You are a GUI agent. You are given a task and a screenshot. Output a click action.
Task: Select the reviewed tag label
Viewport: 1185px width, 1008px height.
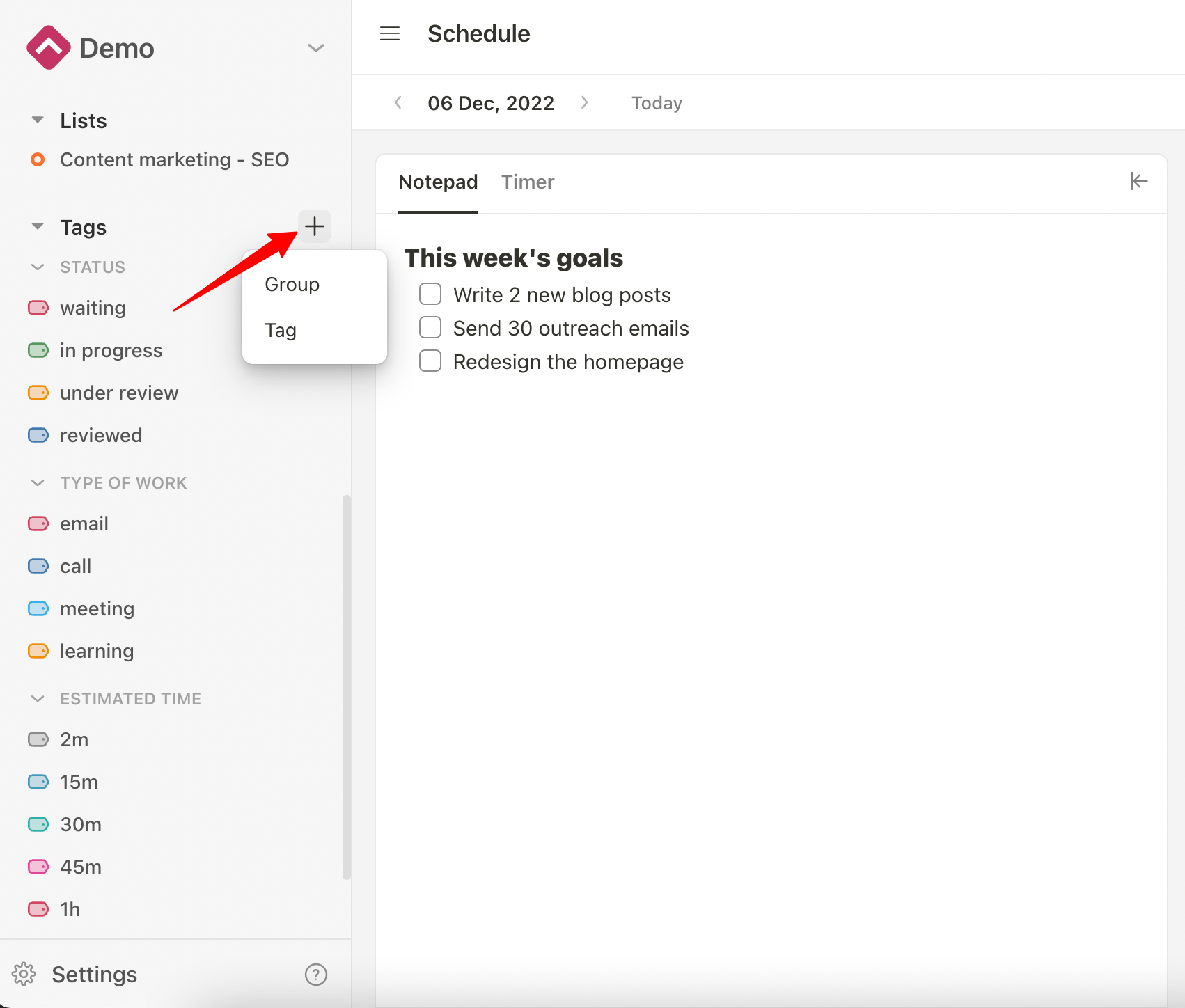coord(101,435)
